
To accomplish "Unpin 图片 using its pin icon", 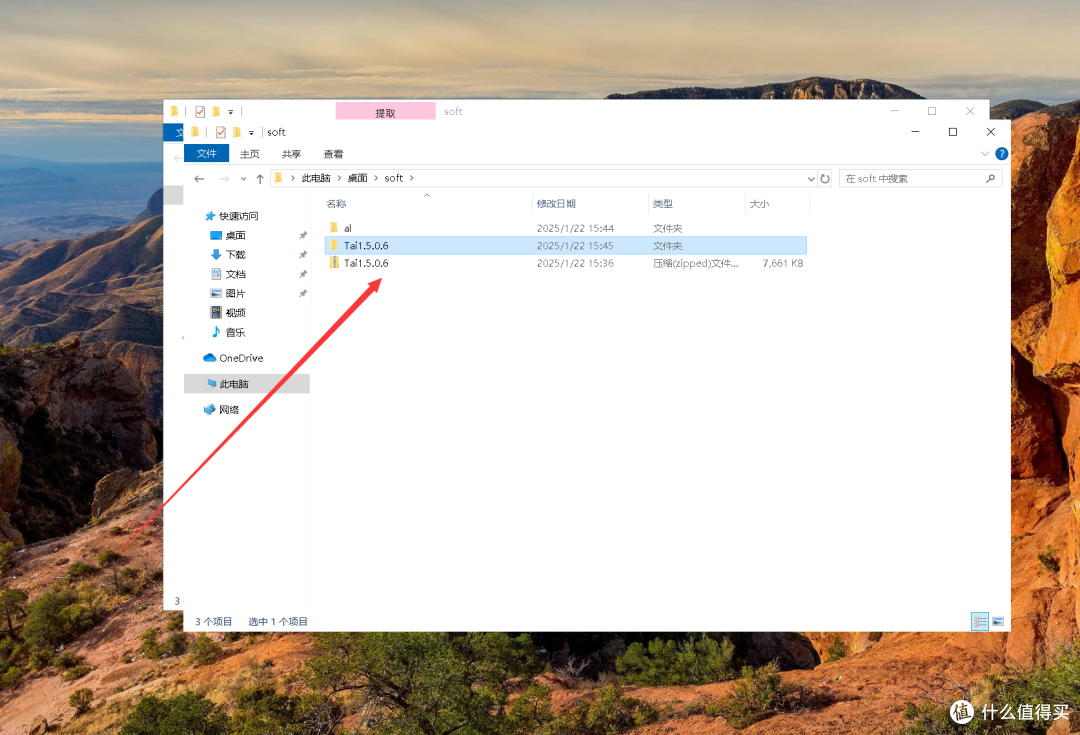I will click(x=302, y=293).
